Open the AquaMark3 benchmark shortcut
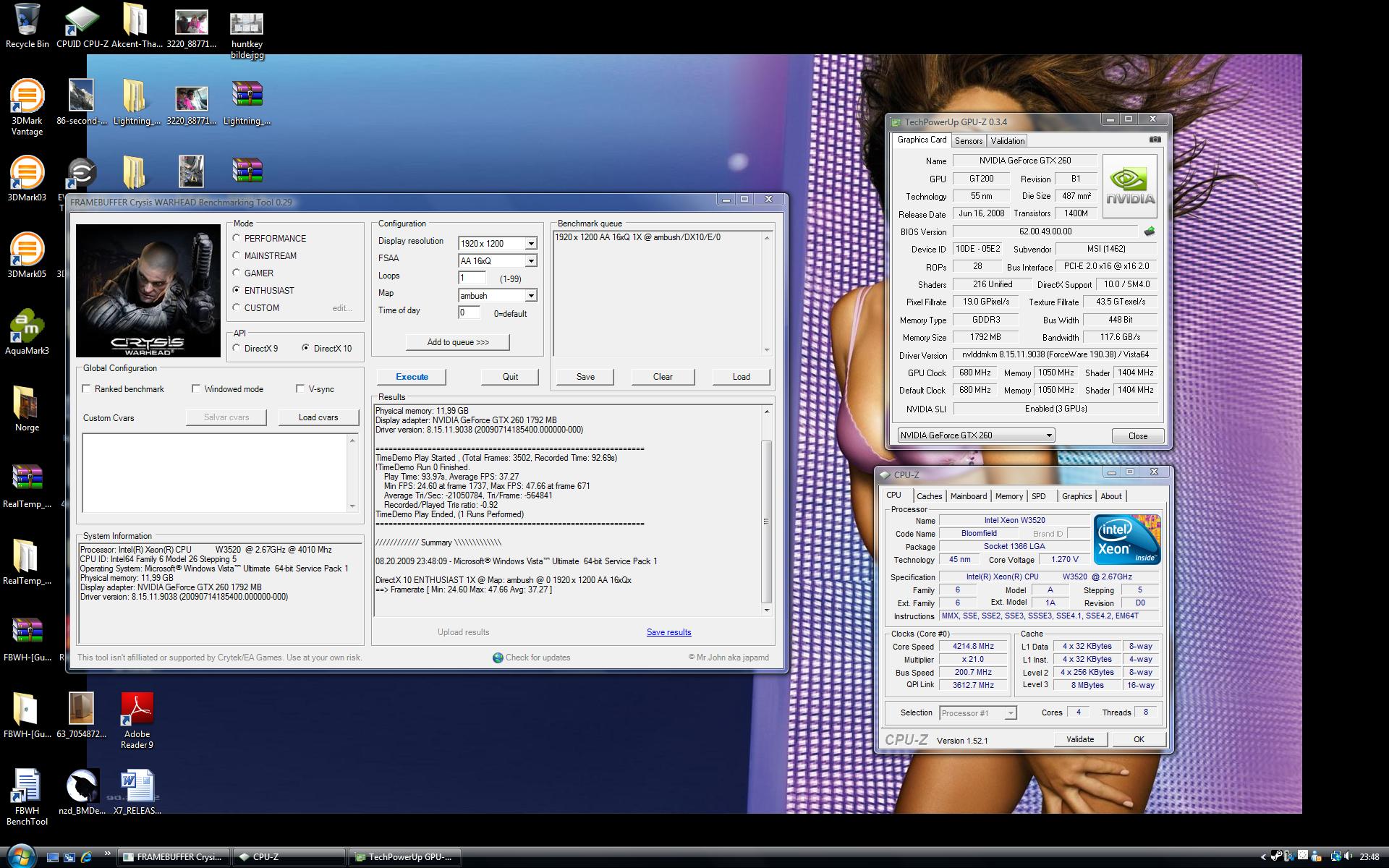 click(x=27, y=331)
